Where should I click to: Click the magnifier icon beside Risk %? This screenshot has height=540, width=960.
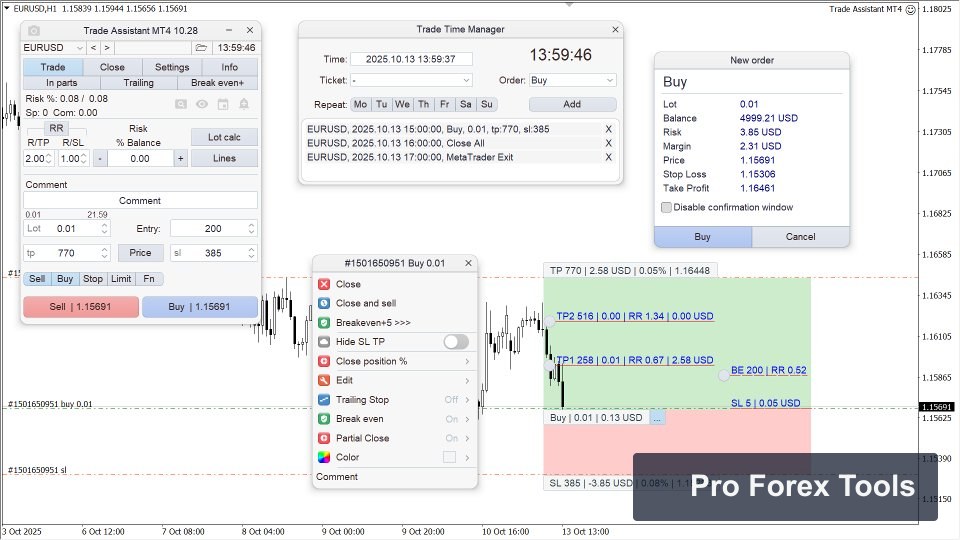click(x=181, y=104)
